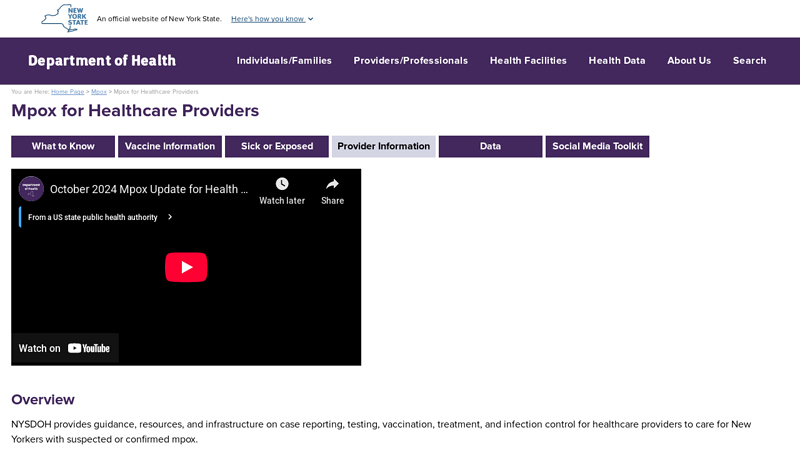
Task: Open the Individuals/Families menu
Action: point(284,61)
